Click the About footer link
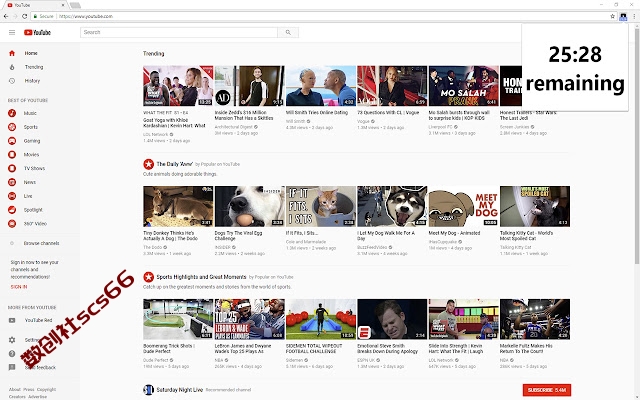 coord(15,389)
